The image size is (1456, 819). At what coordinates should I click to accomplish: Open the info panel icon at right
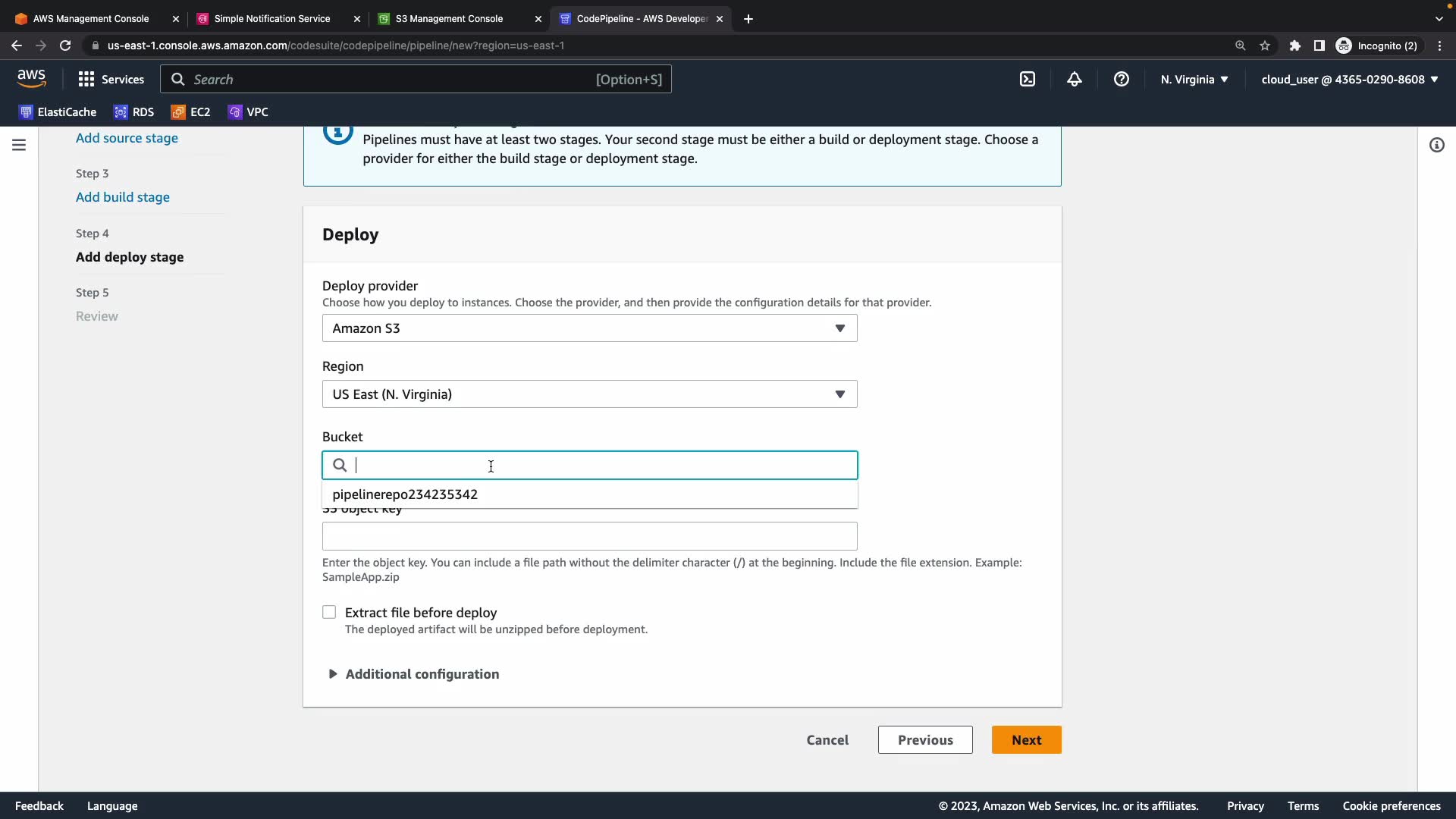pyautogui.click(x=1437, y=145)
